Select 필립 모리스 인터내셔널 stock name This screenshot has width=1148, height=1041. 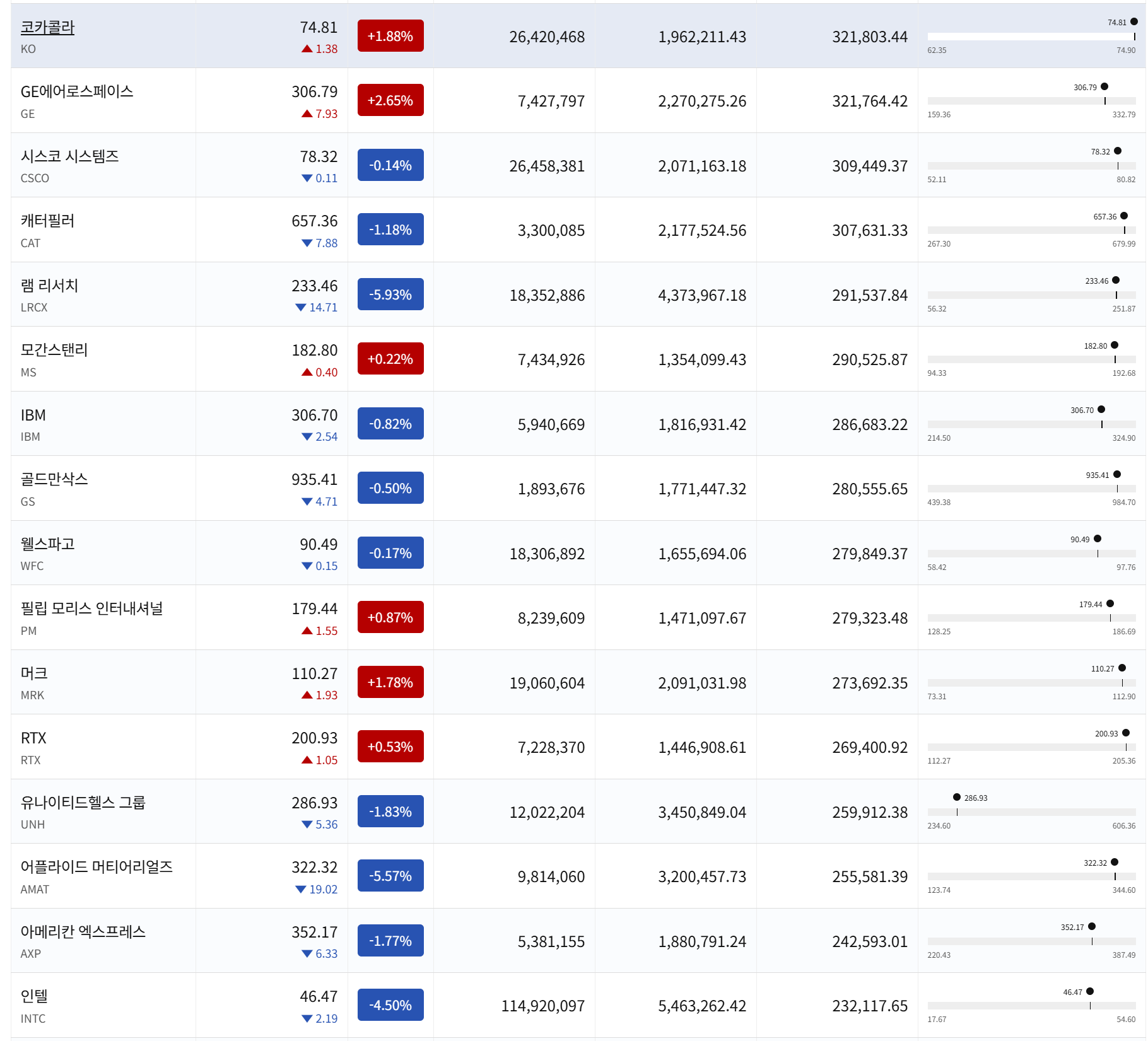tap(91, 609)
